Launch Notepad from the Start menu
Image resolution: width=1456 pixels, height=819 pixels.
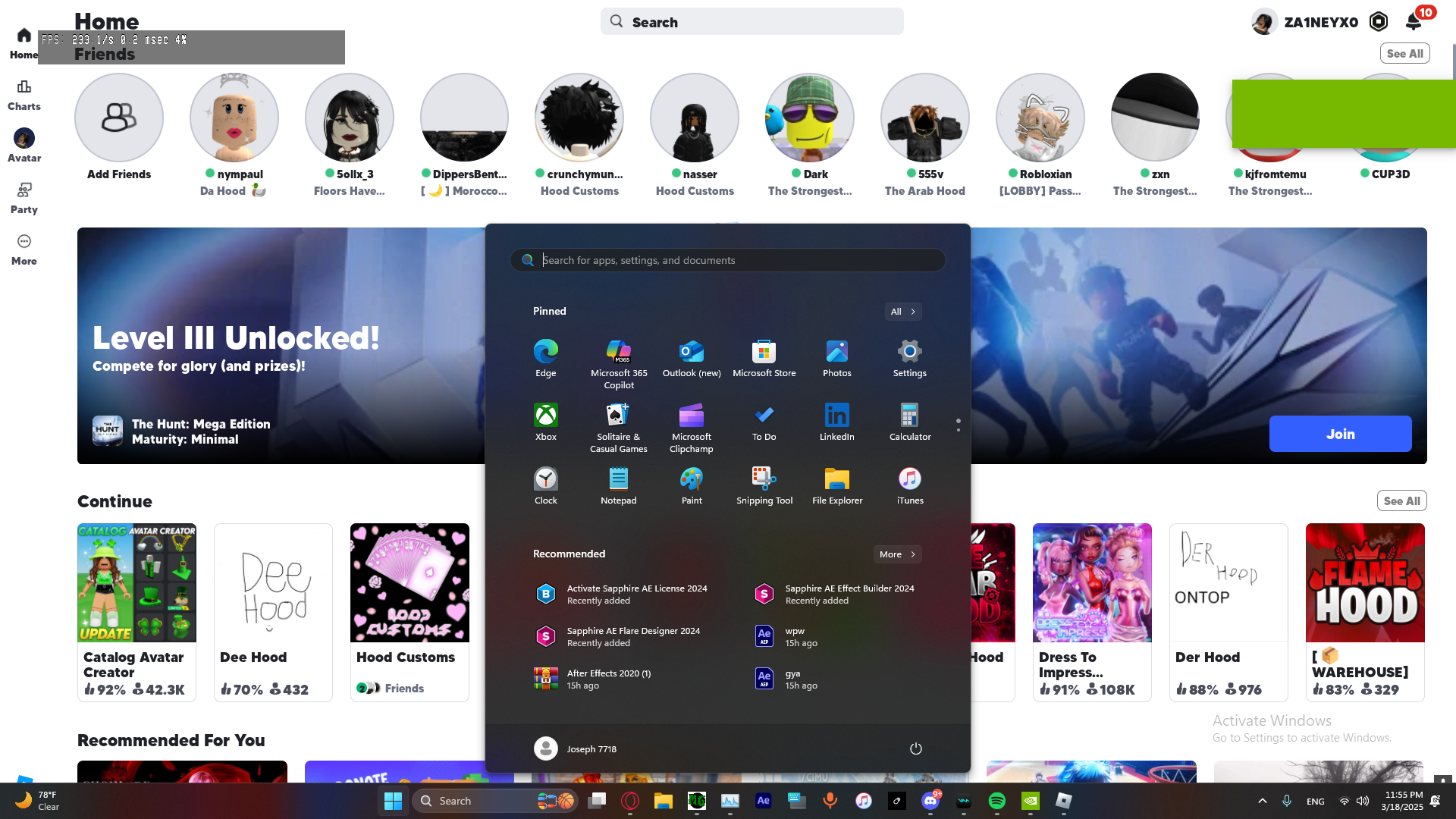pyautogui.click(x=619, y=485)
